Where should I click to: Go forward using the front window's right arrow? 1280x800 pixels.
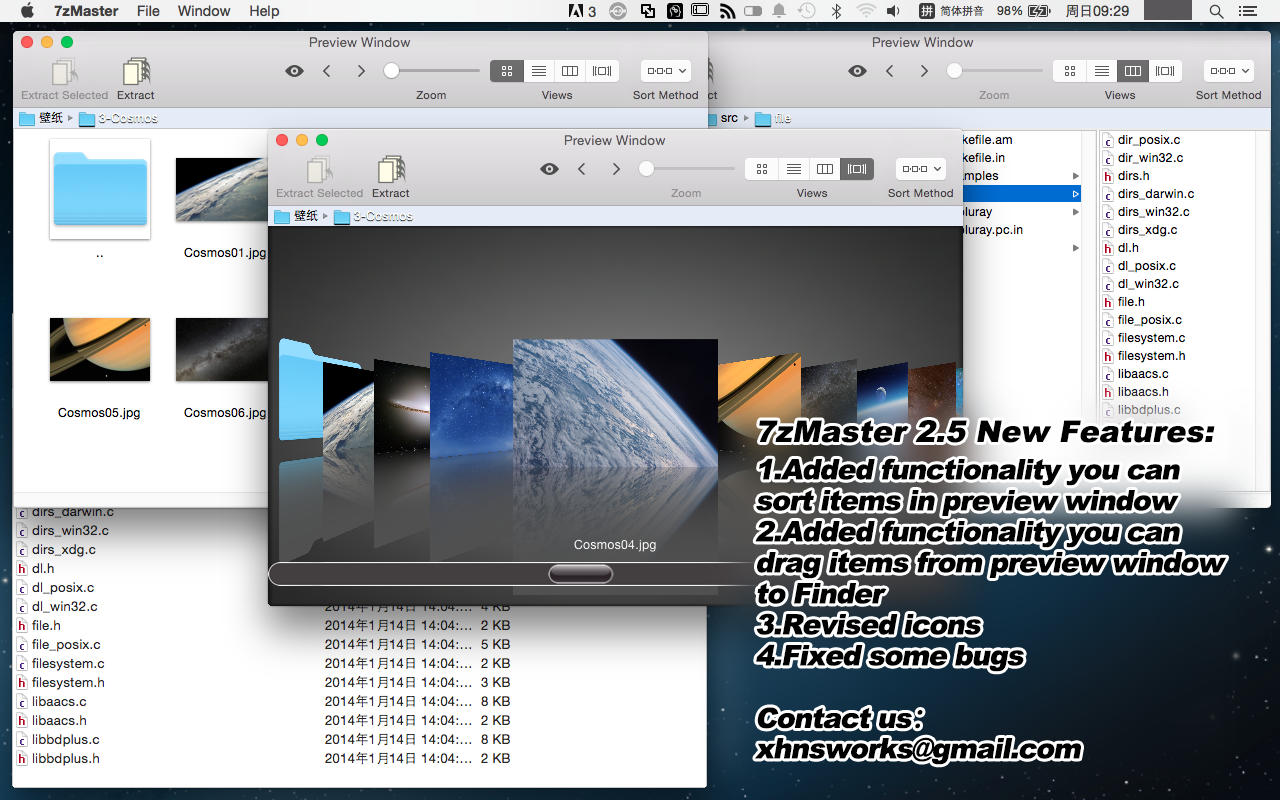tap(616, 169)
